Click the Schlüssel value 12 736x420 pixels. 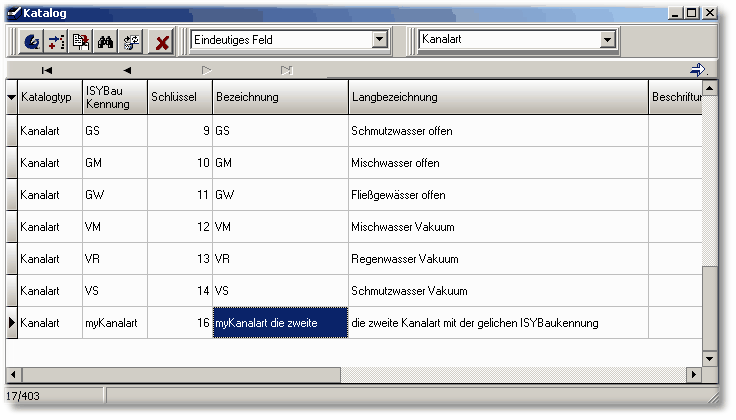coord(180,227)
